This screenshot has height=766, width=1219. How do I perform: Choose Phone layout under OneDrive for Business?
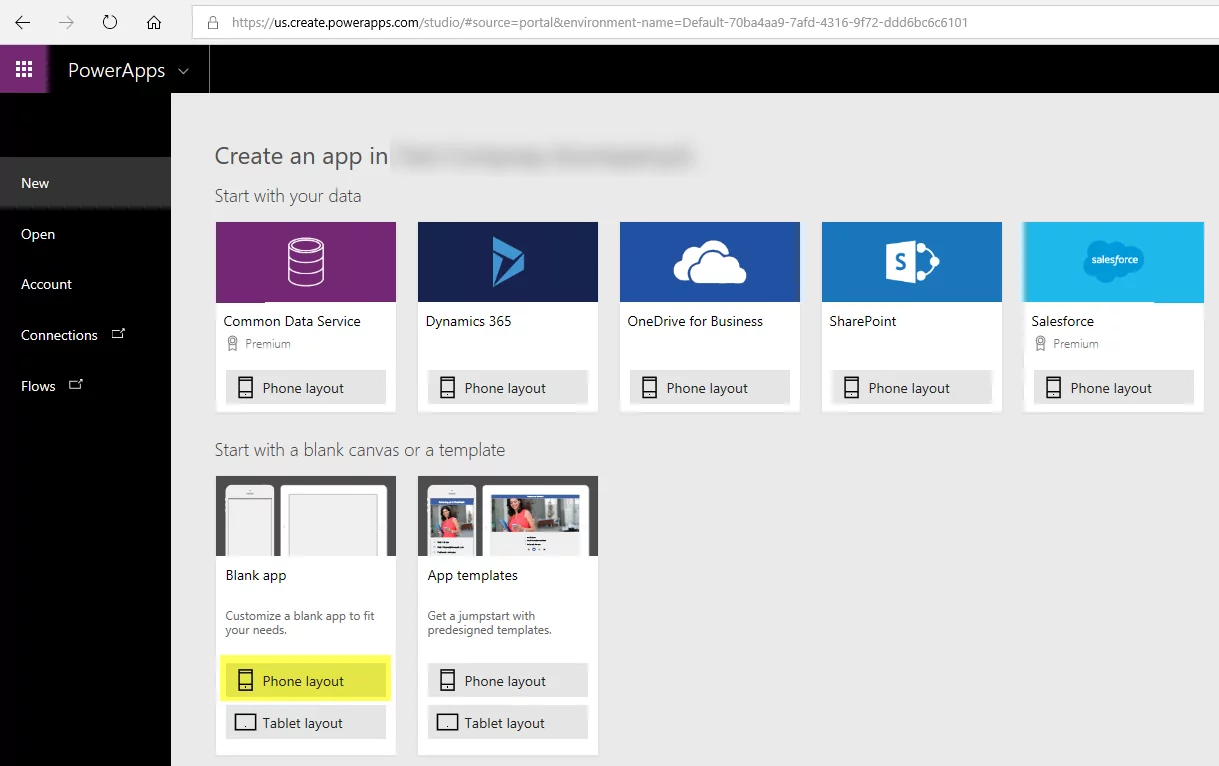pos(710,388)
